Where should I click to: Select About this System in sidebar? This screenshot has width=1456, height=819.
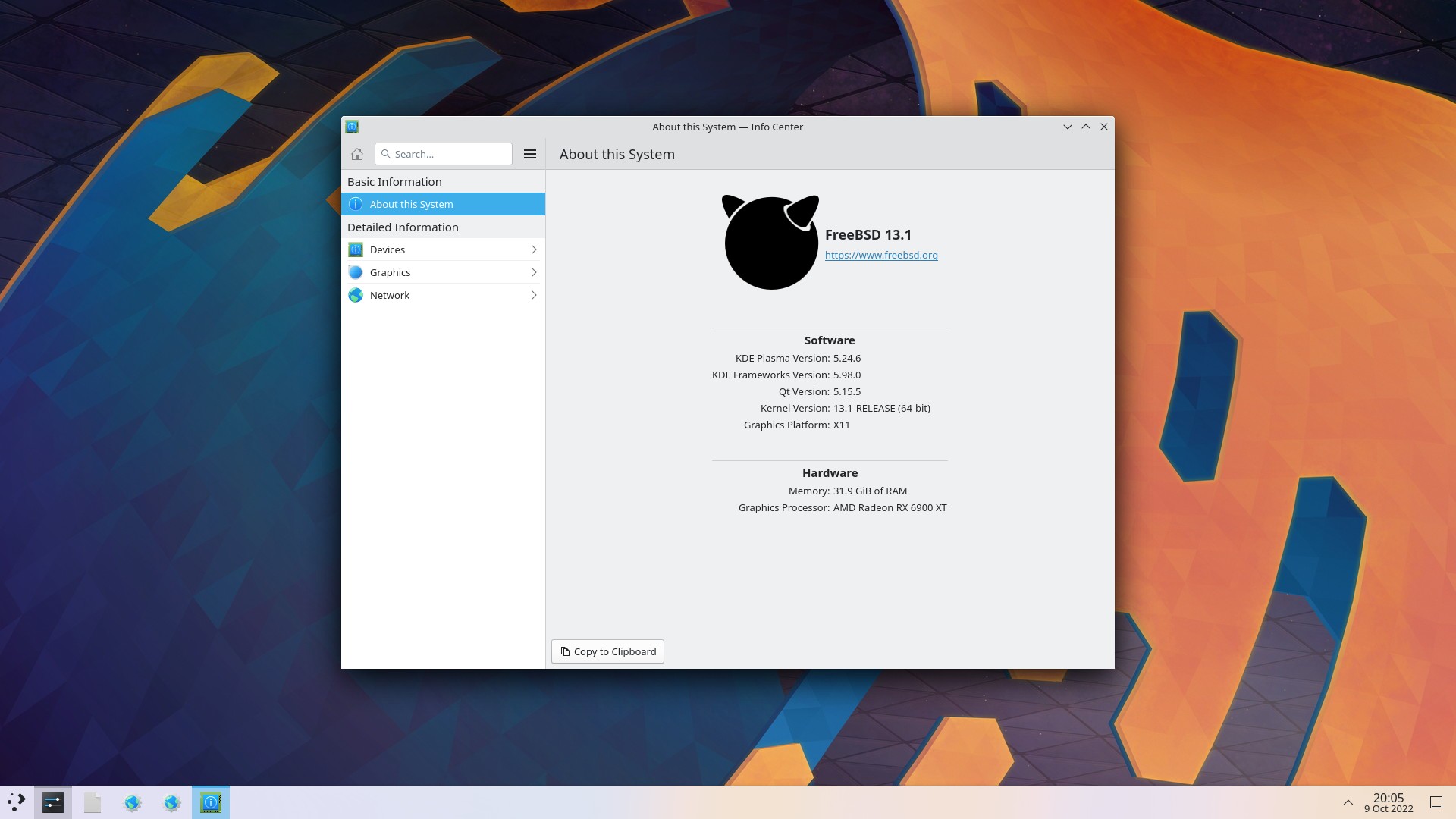(x=412, y=204)
